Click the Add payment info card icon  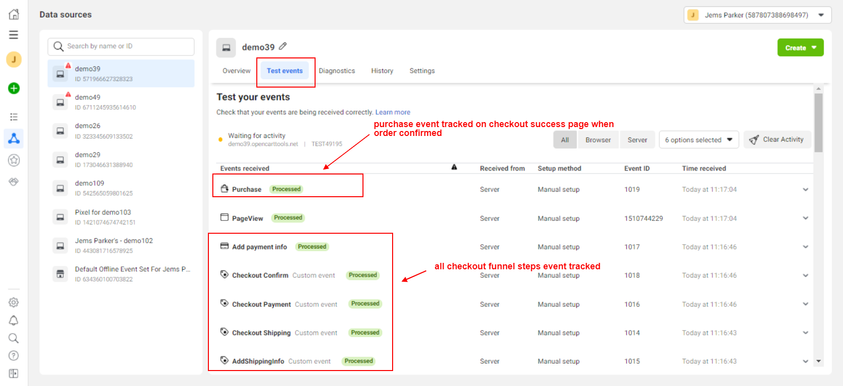[x=225, y=246]
